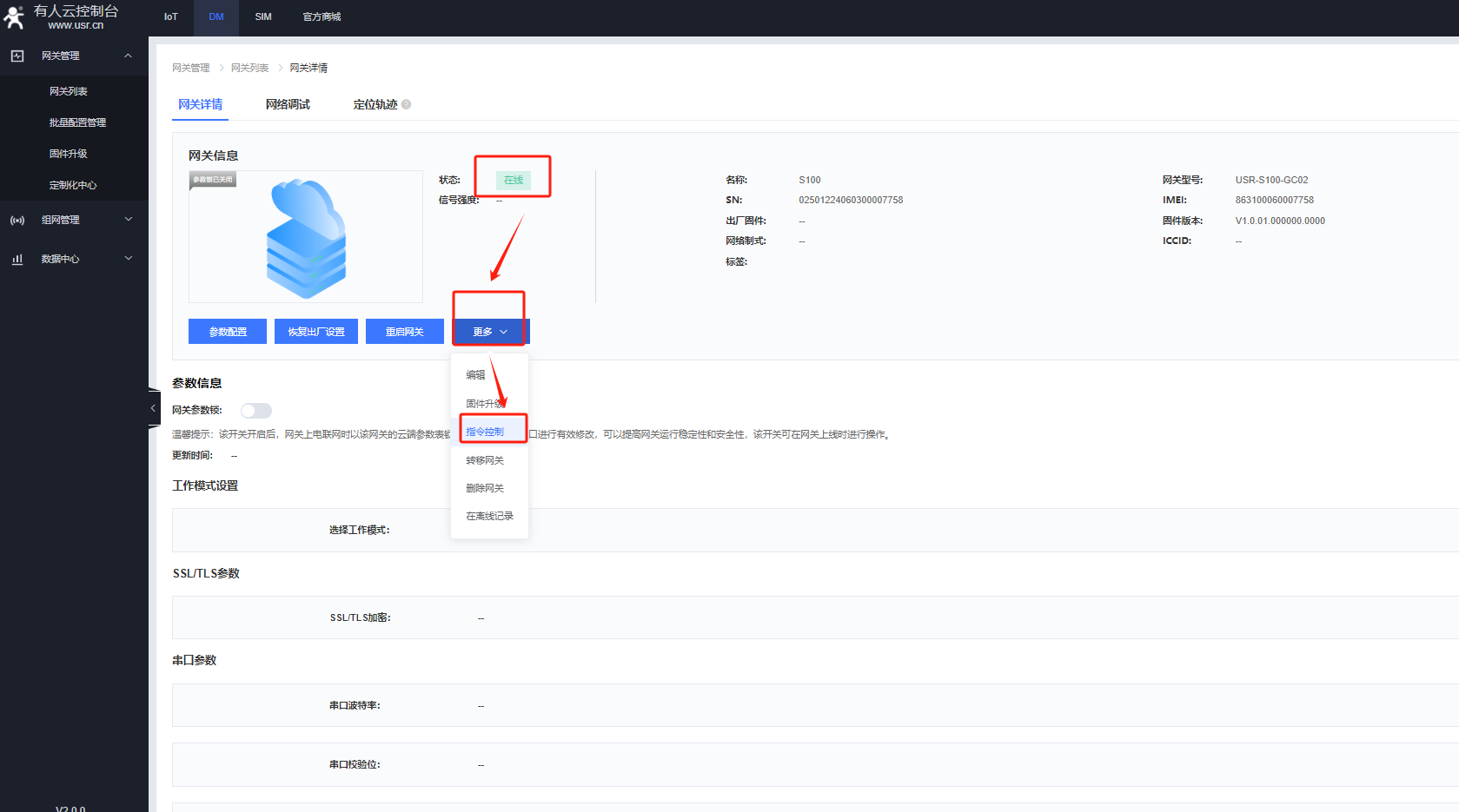Click the 组网管理 signal icon
Viewport: 1459px width, 812px height.
tap(17, 221)
